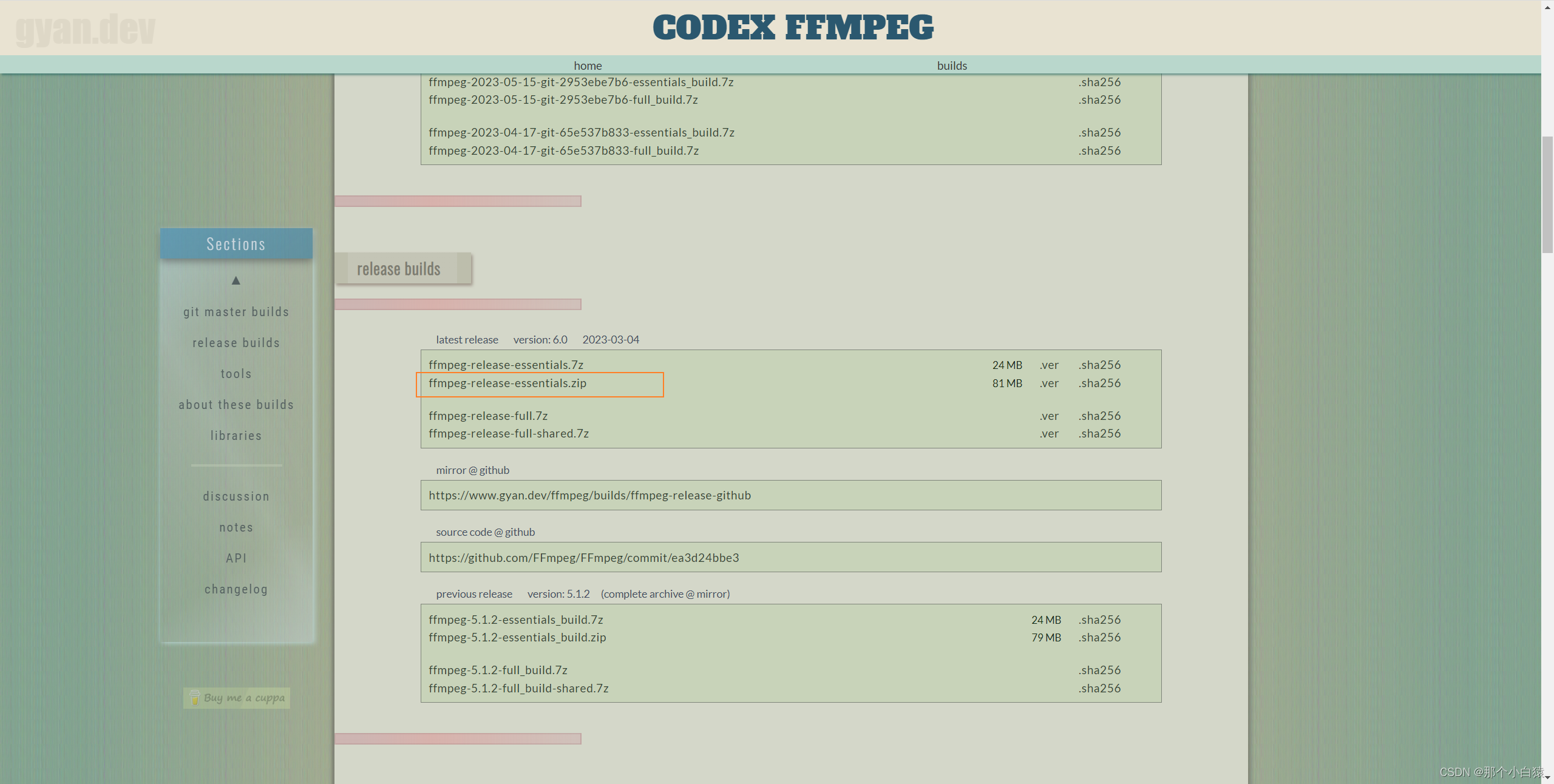
Task: Open .ver link for ffmpeg-release-essentials.zip
Action: [x=1048, y=384]
